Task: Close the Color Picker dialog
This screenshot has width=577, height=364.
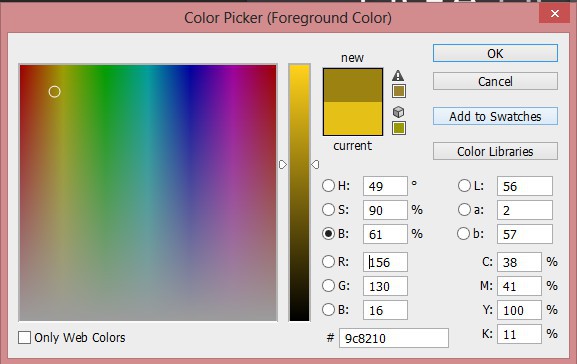Action: pos(555,14)
